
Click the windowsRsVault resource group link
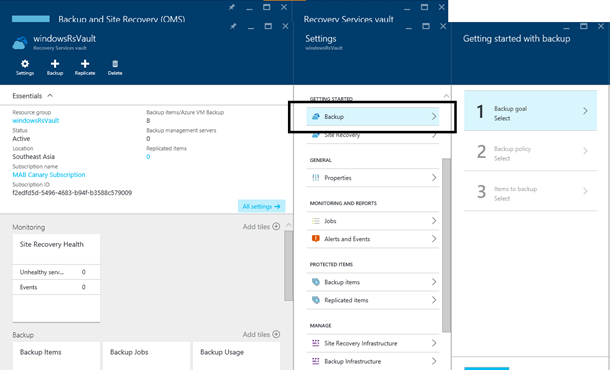[x=36, y=121]
